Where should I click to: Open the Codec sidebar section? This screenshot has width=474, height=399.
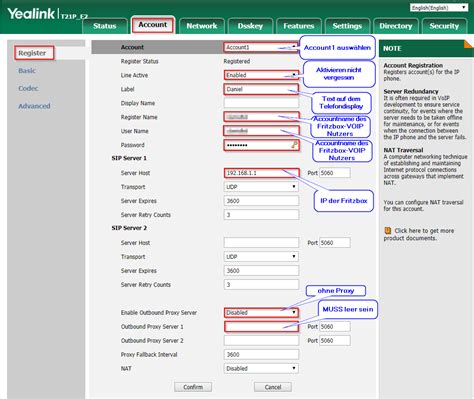tap(28, 88)
